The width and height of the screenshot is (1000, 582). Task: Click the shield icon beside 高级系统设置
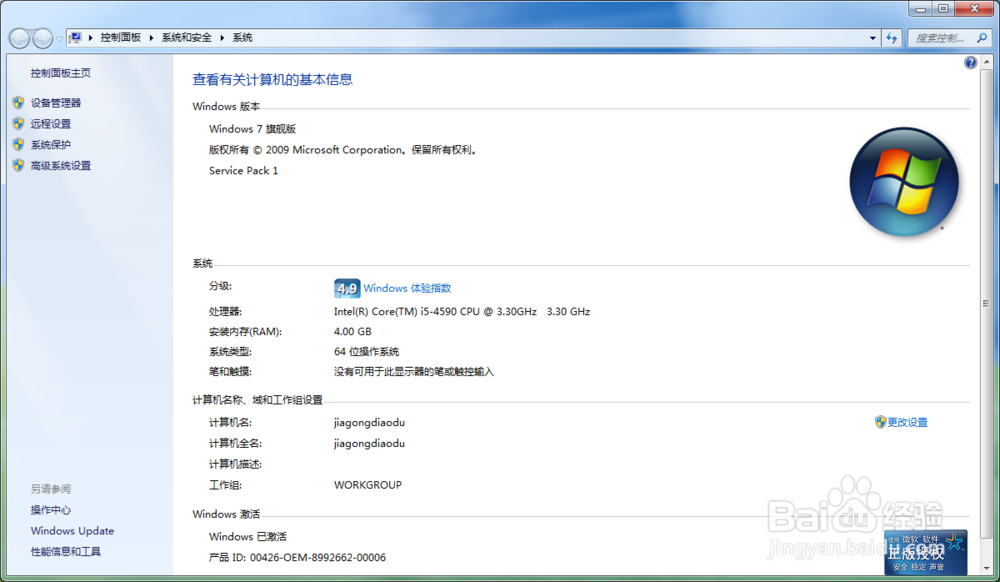coord(19,164)
